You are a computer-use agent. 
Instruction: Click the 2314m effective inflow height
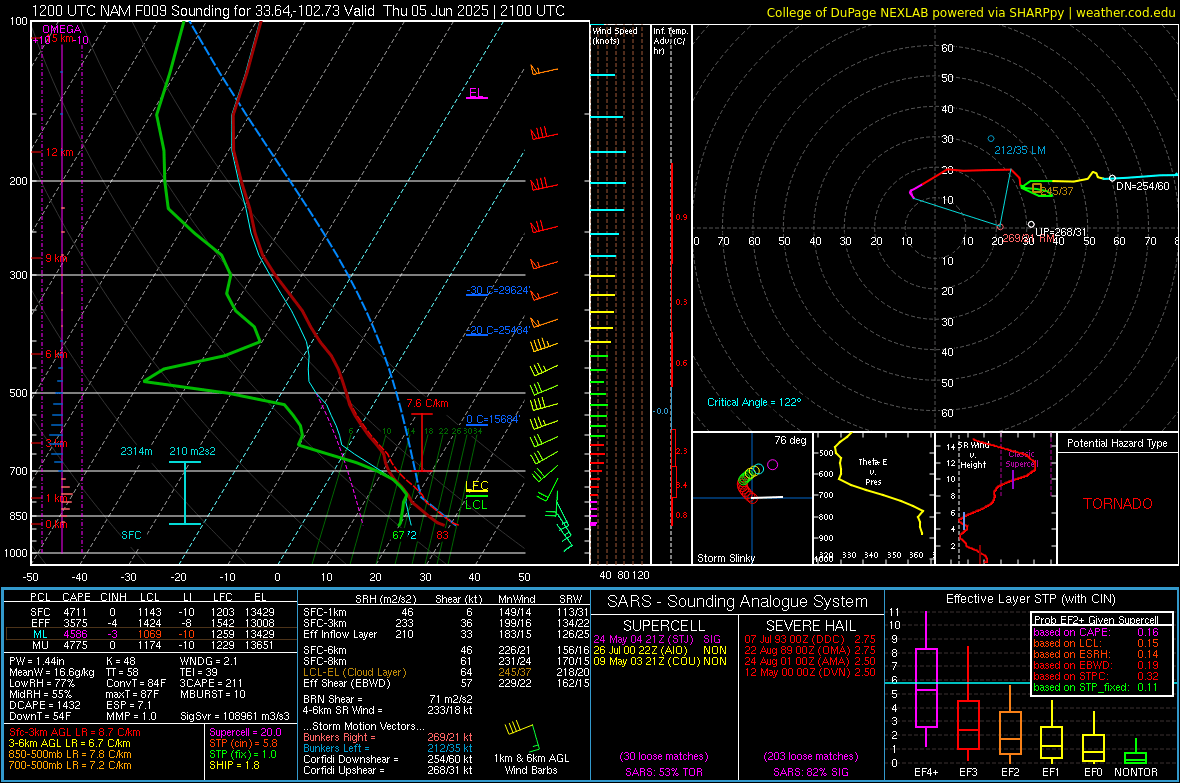[x=136, y=451]
